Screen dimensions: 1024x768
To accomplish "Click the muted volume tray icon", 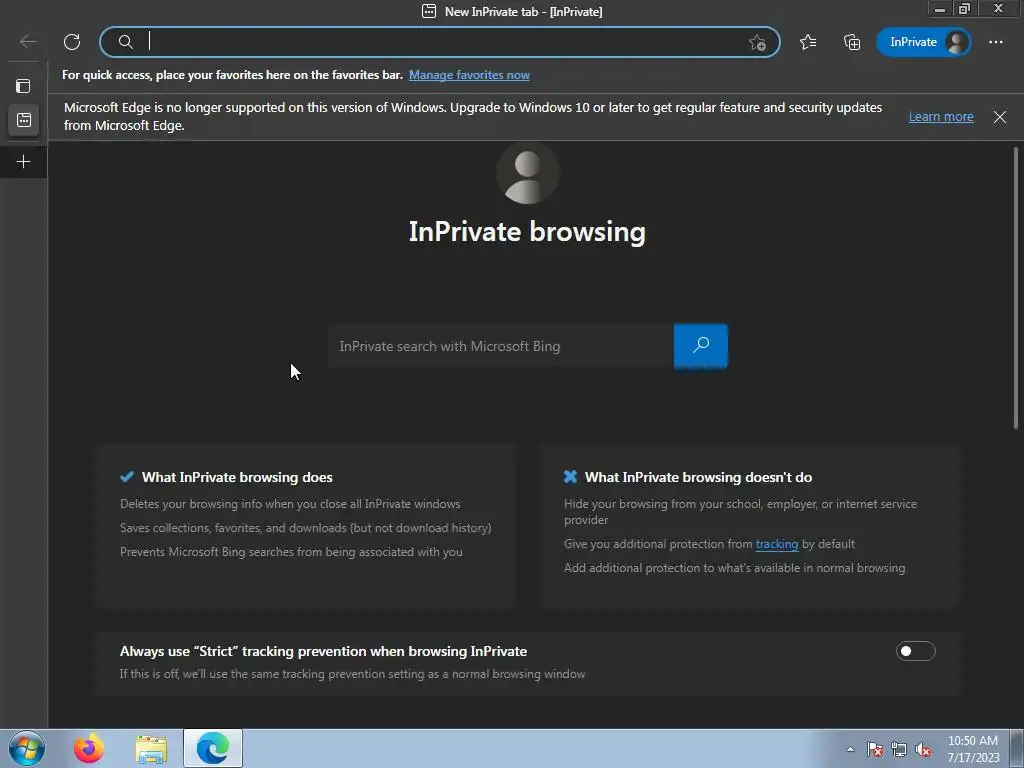I will pyautogui.click(x=923, y=749).
